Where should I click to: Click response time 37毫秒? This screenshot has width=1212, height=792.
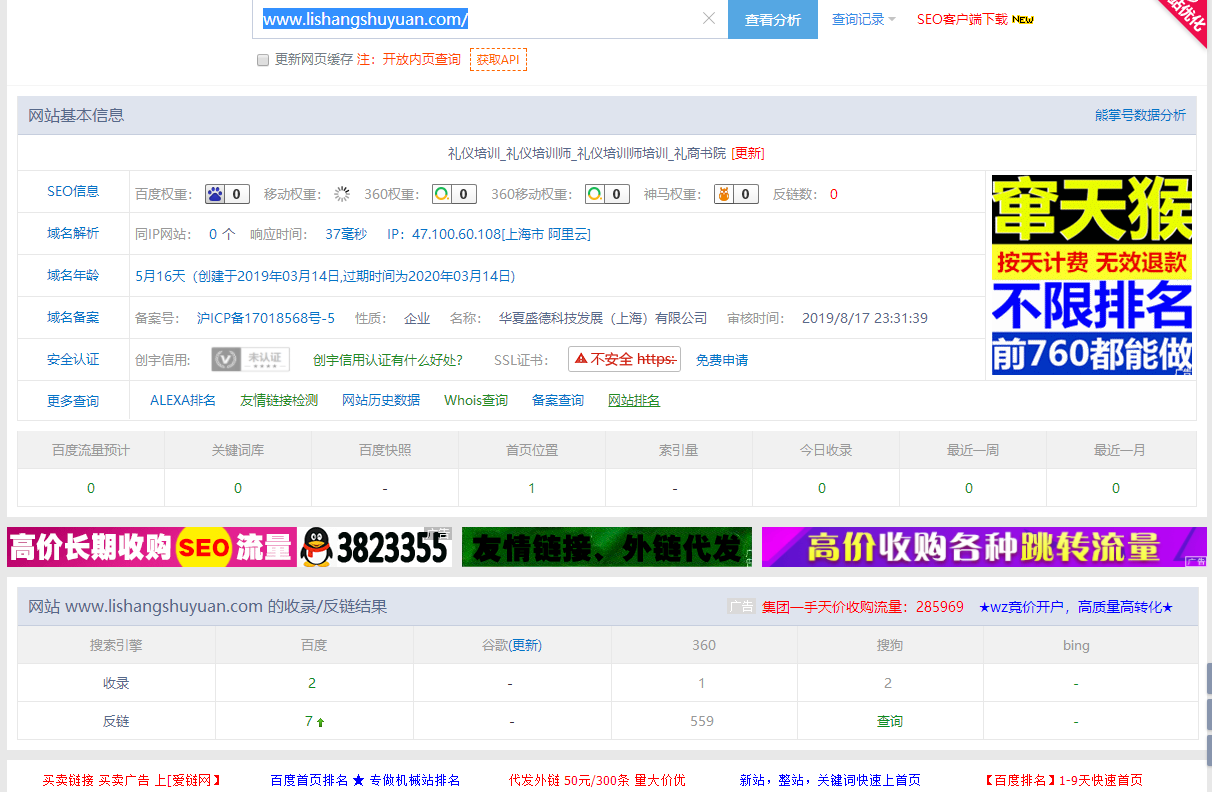click(346, 234)
